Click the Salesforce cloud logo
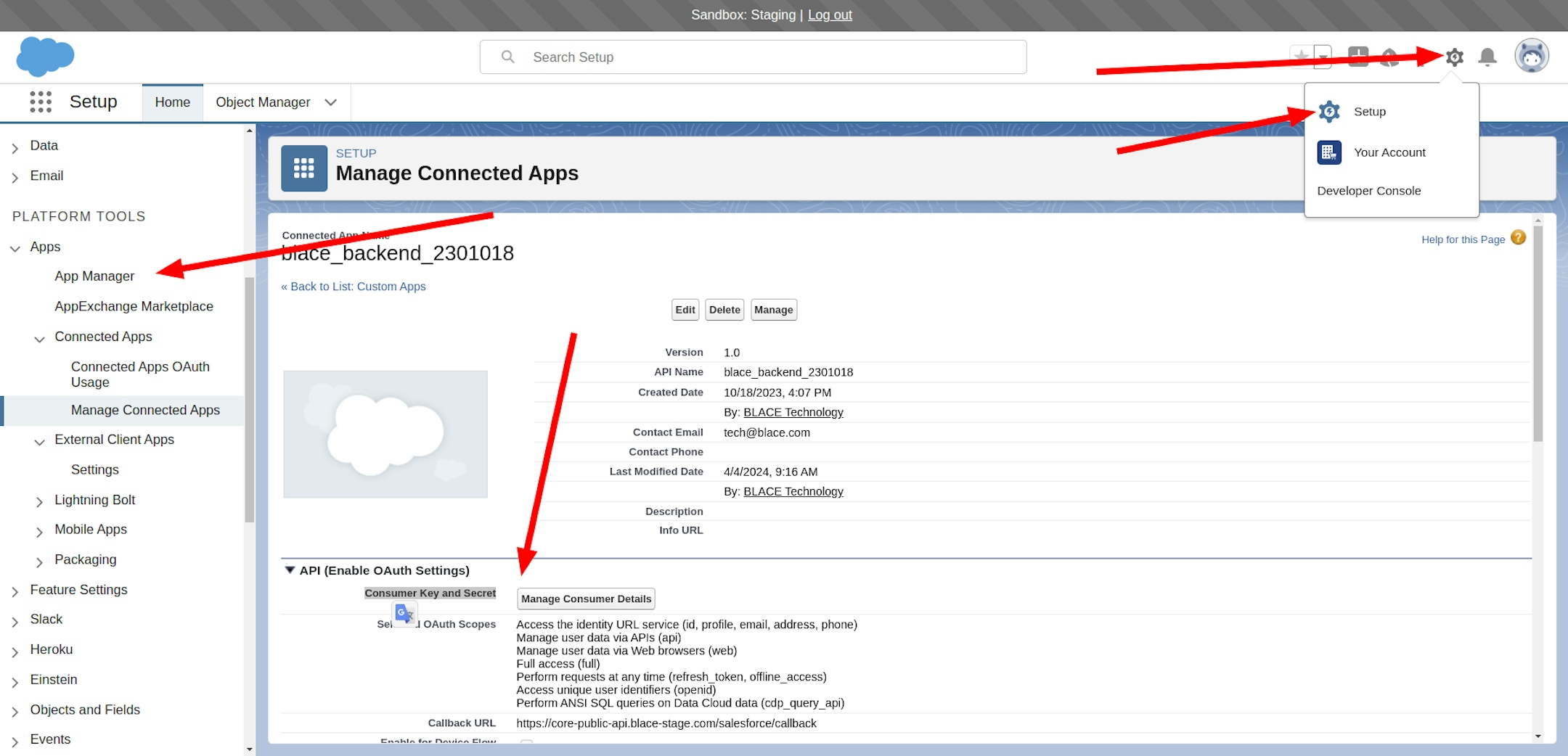Screen dimensions: 1568x756 tap(45, 57)
